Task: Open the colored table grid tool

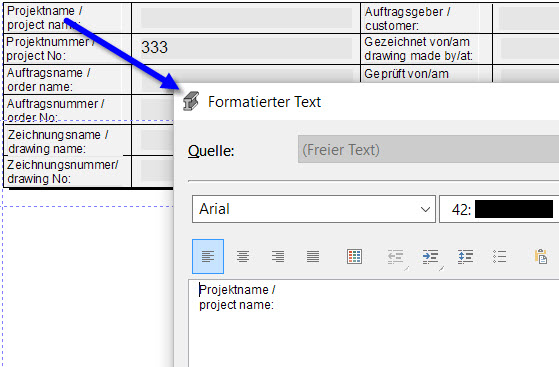Action: [x=354, y=256]
